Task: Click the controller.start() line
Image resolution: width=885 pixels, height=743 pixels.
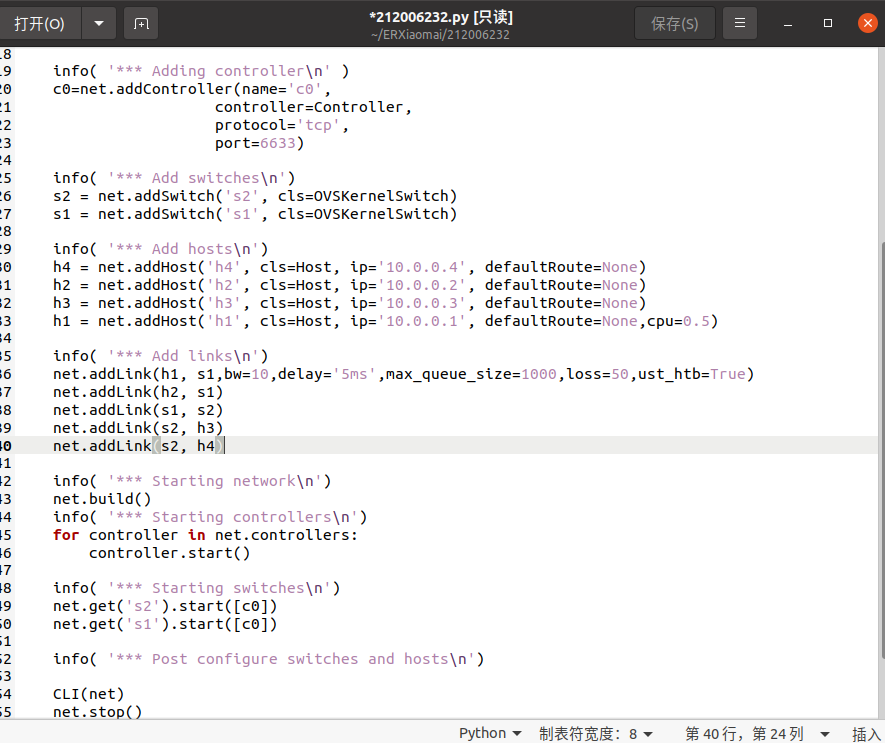Action: (169, 553)
